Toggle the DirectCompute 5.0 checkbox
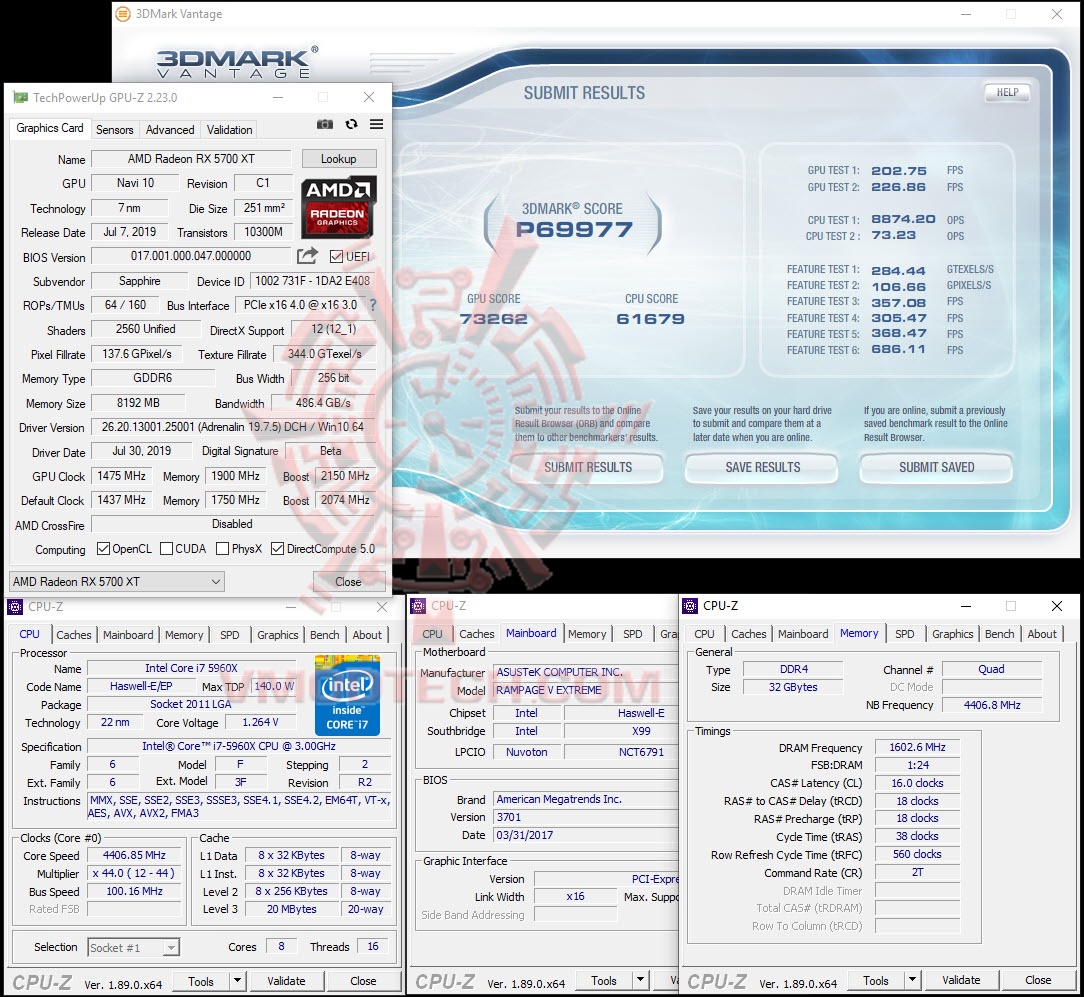 277,549
